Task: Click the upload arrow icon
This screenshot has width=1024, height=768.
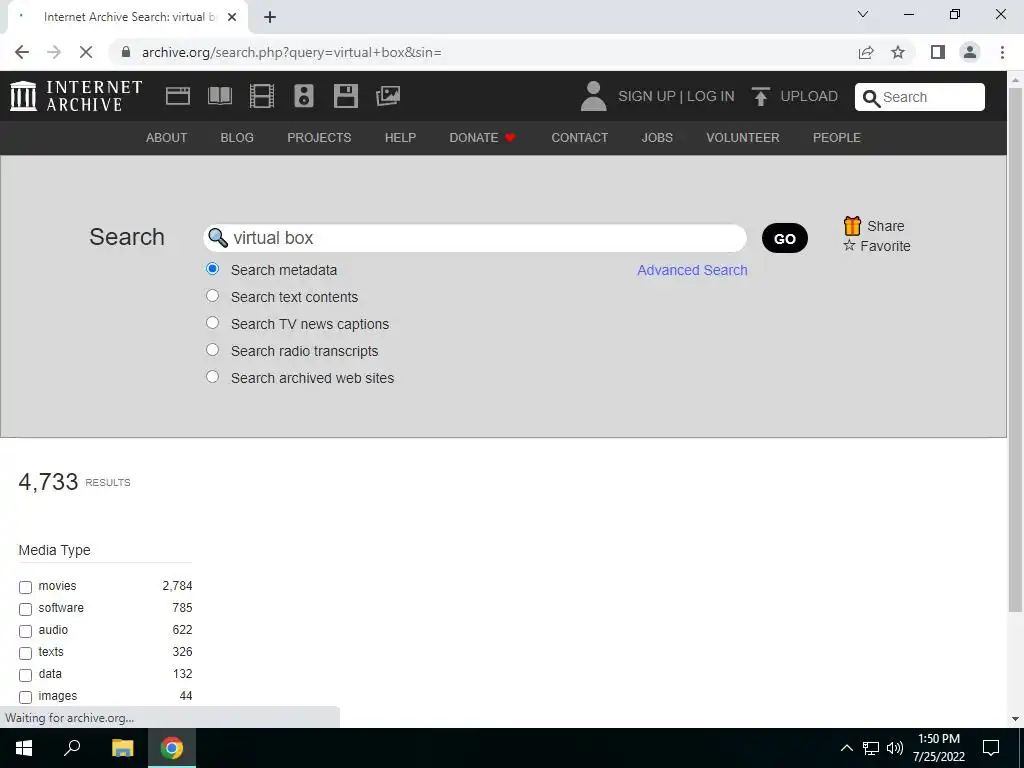Action: coord(760,96)
